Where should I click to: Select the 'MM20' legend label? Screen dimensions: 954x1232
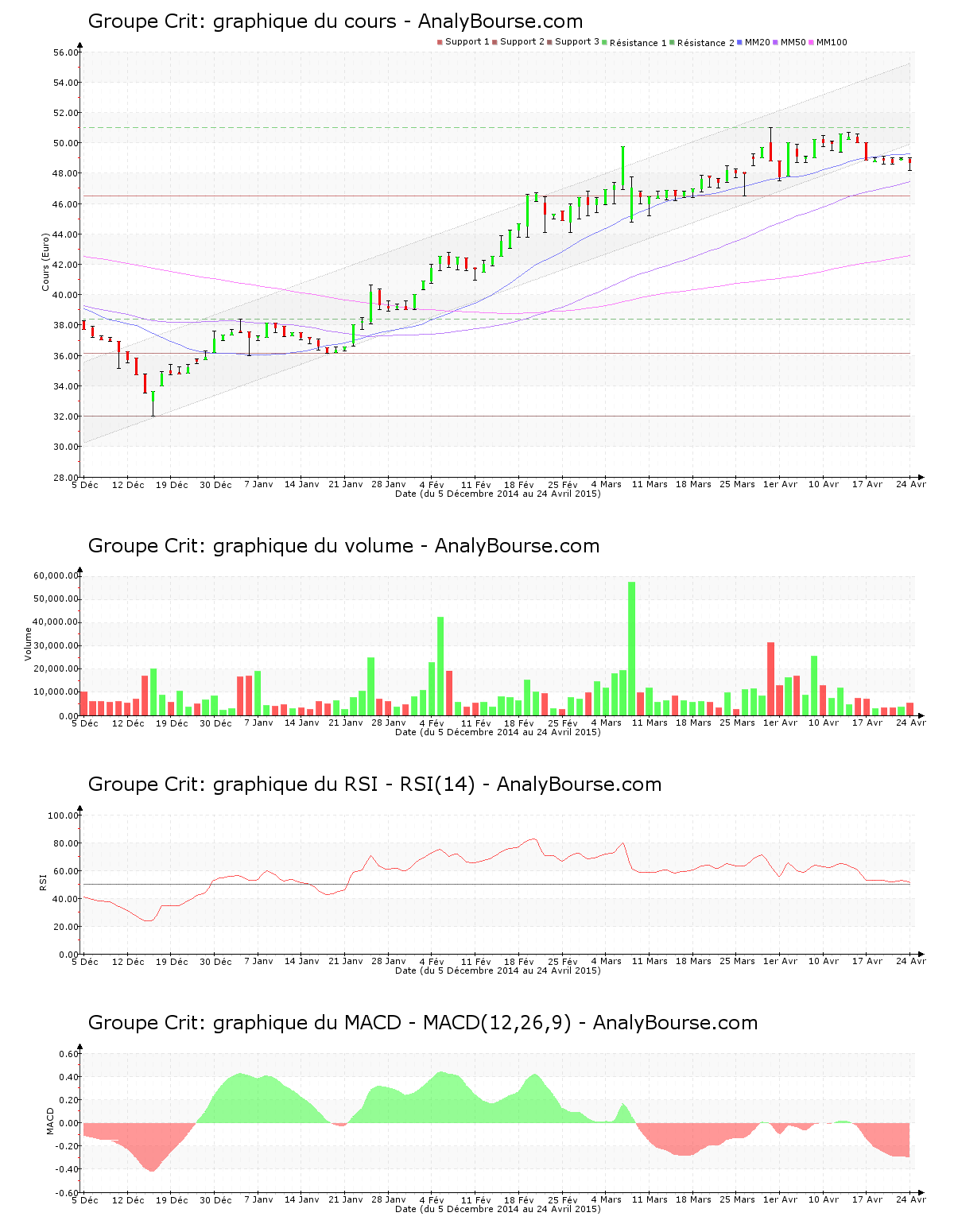758,42
